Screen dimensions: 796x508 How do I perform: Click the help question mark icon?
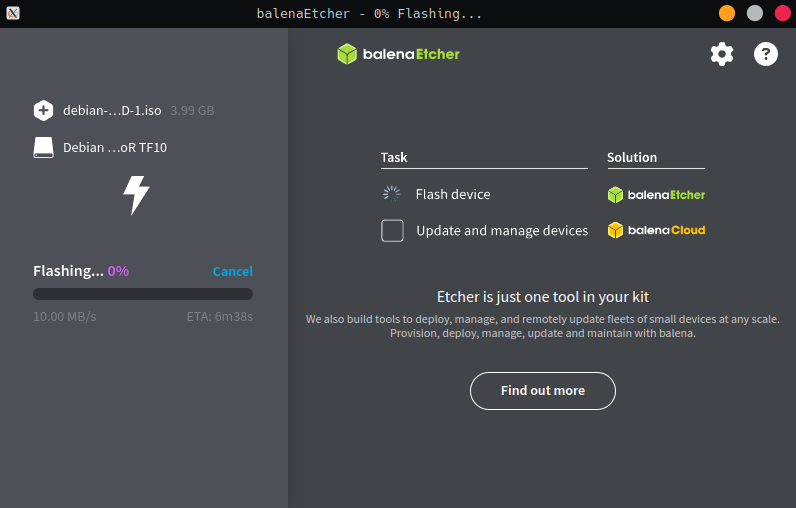coord(766,54)
